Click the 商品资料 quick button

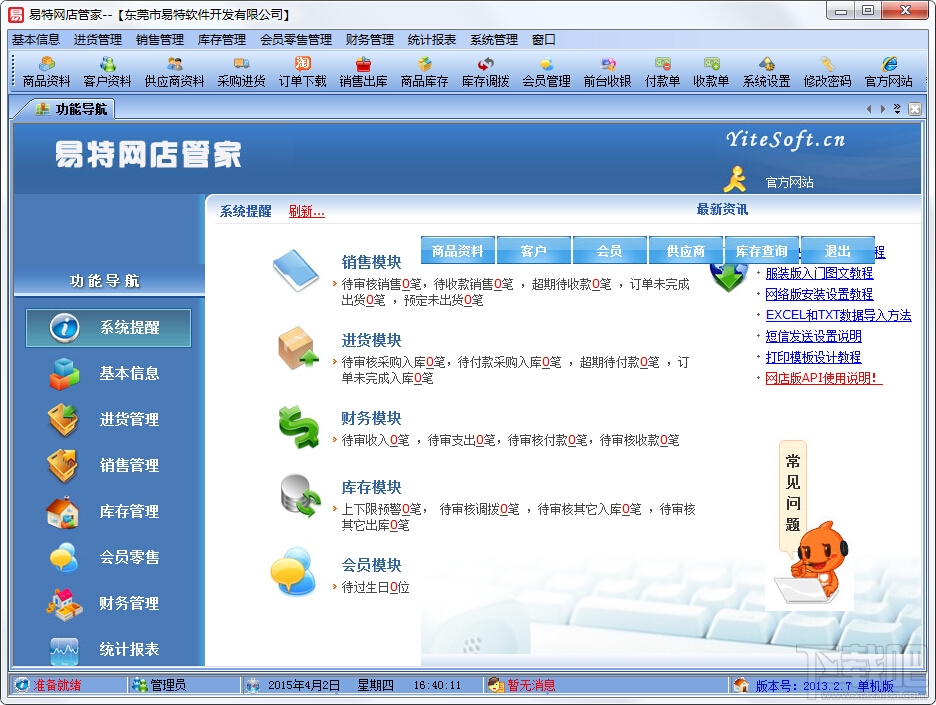point(458,251)
